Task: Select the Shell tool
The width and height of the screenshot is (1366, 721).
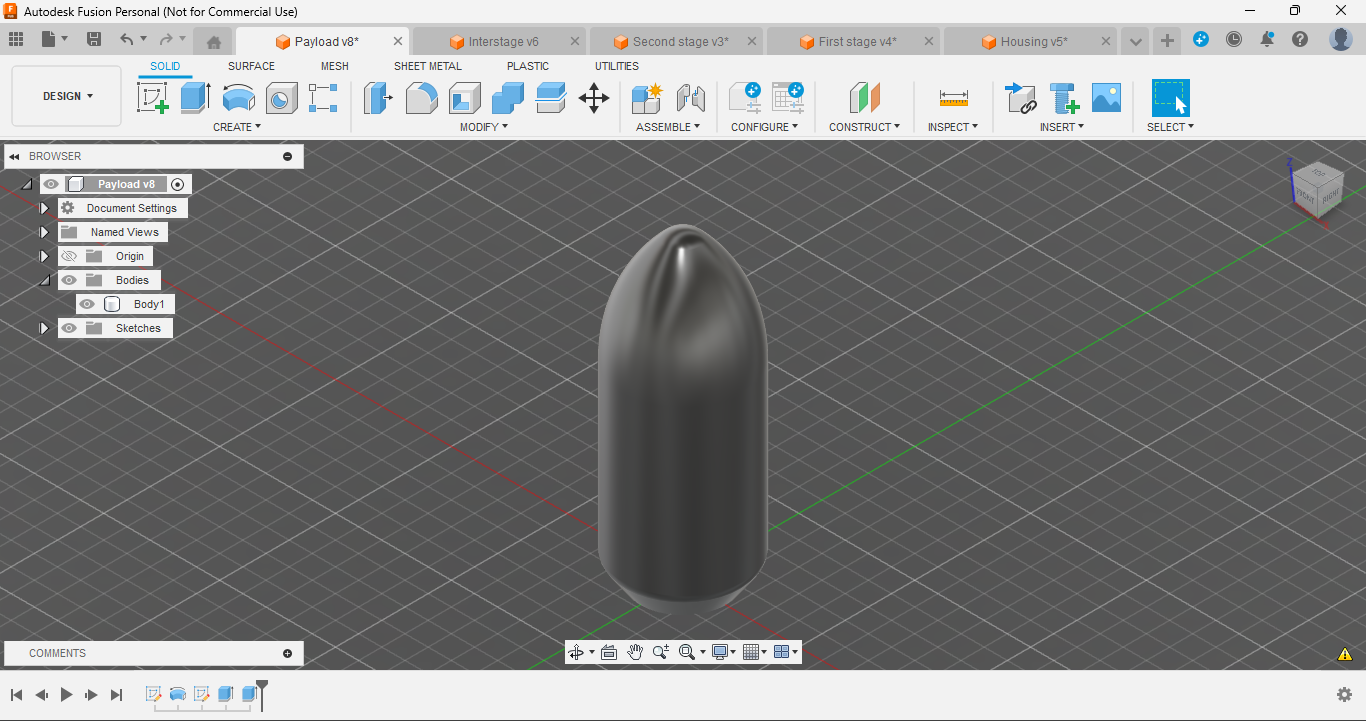Action: coord(465,98)
